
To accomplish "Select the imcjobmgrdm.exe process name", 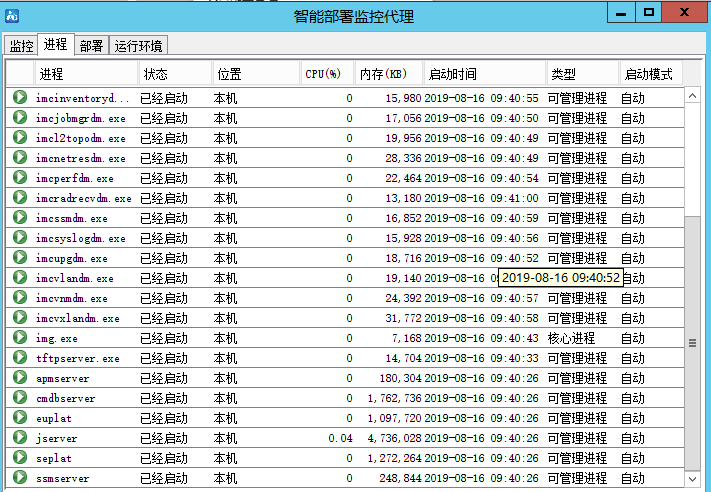I will tap(81, 118).
